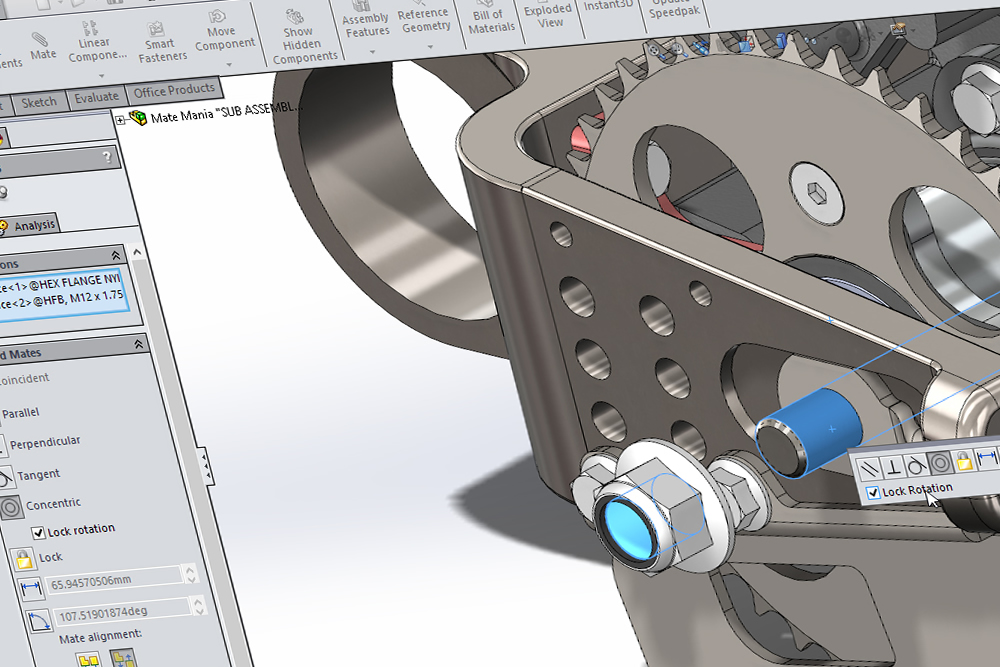Viewport: 1000px width, 667px height.
Task: Switch to the Evaluate tab
Action: click(x=96, y=98)
